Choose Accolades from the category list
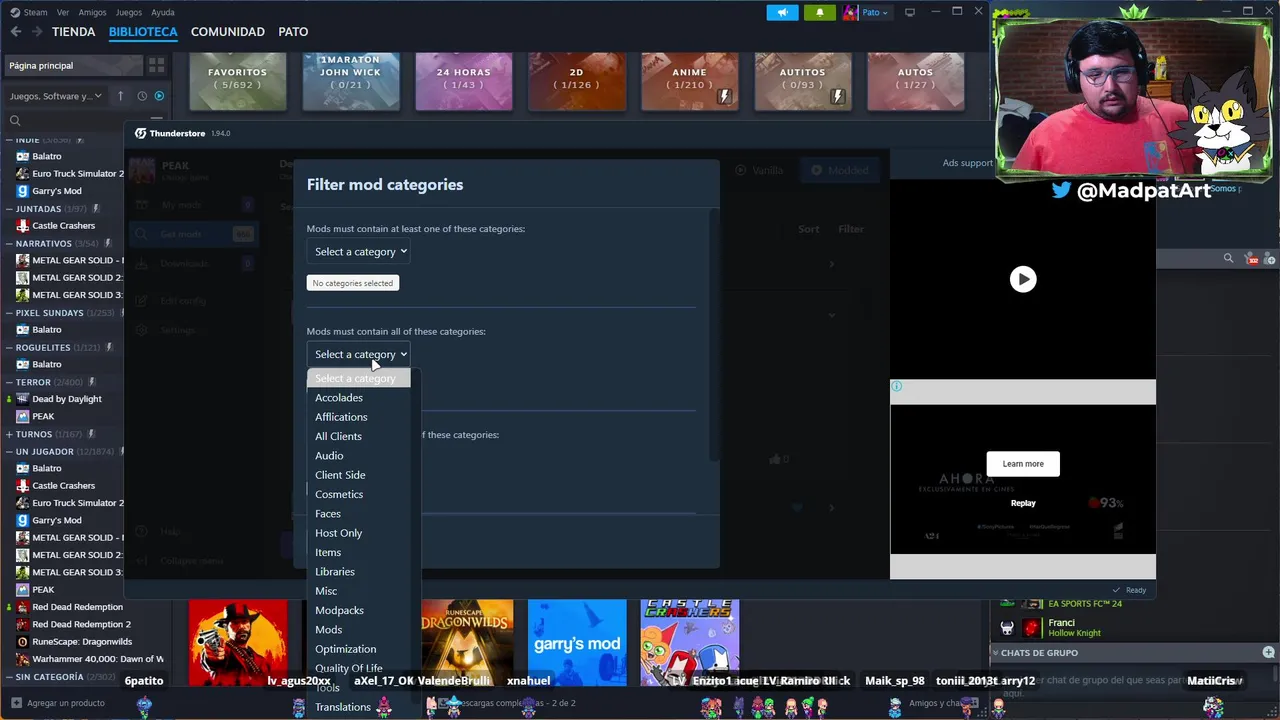This screenshot has width=1280, height=720. pyautogui.click(x=339, y=398)
